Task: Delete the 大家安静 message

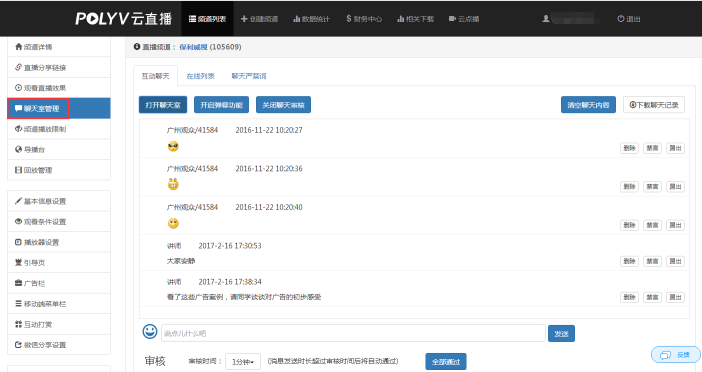Action: 629,261
